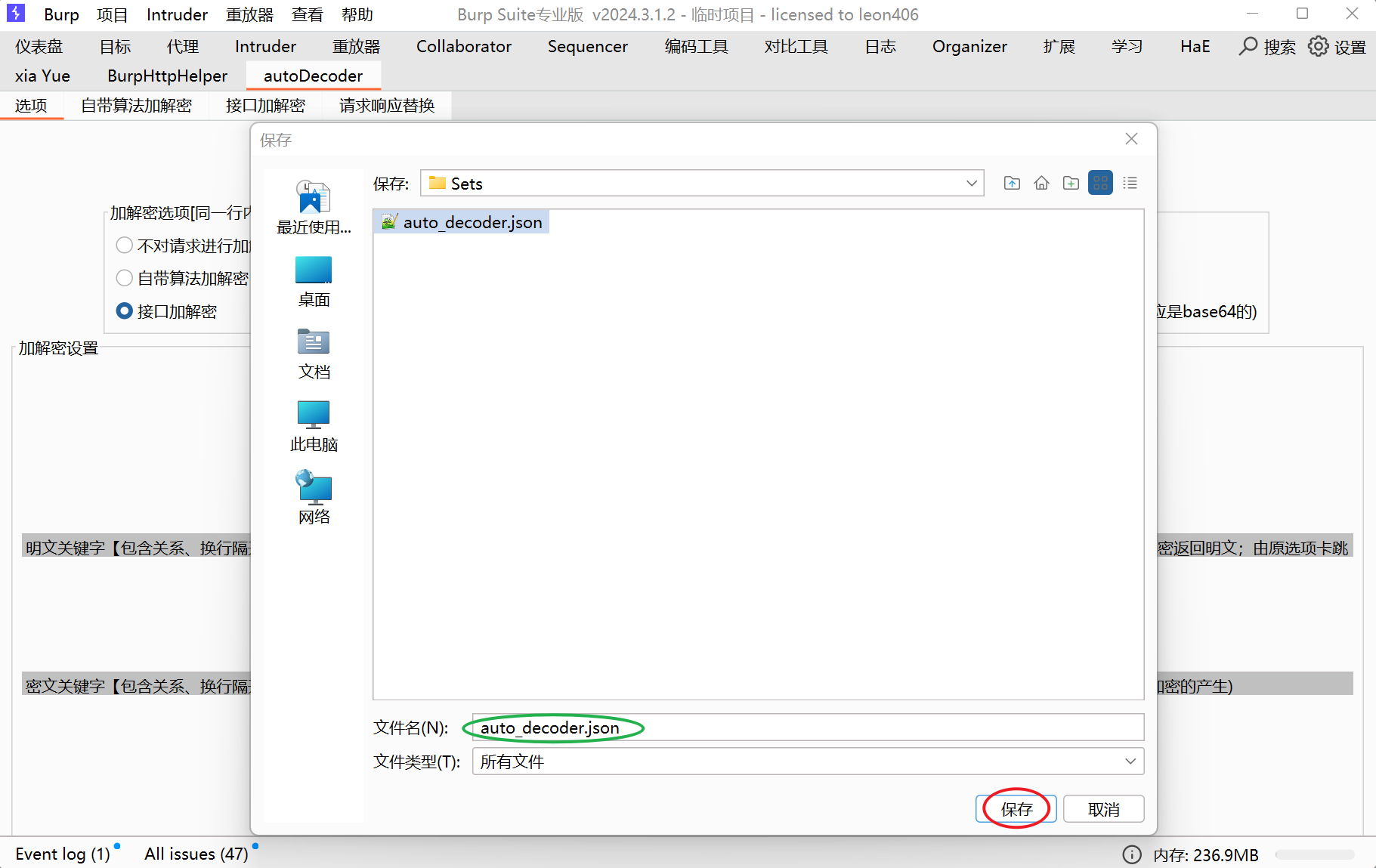Expand the Sets folder location dropdown

point(972,184)
